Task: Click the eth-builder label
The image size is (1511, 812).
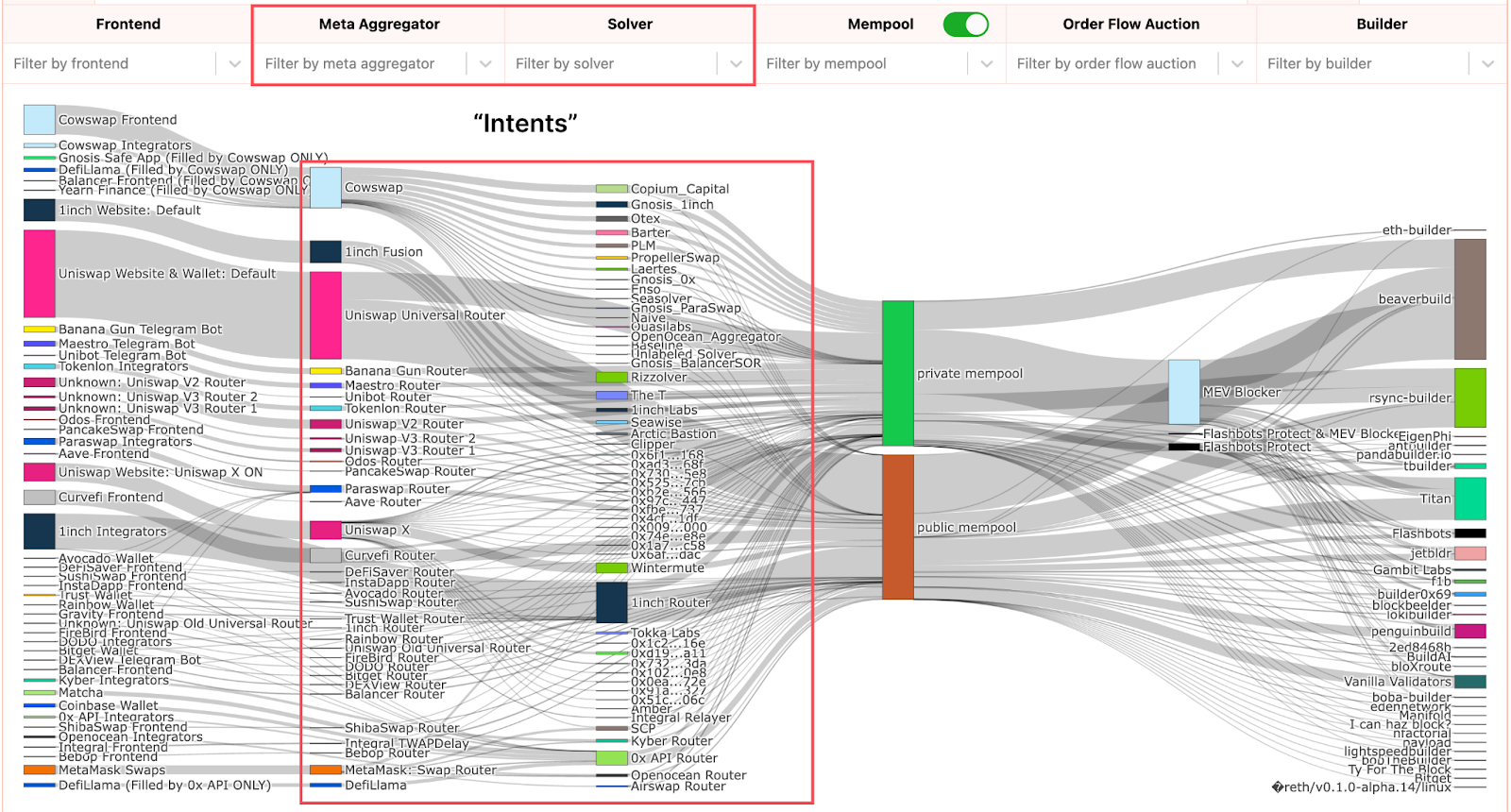Action: 1417,229
